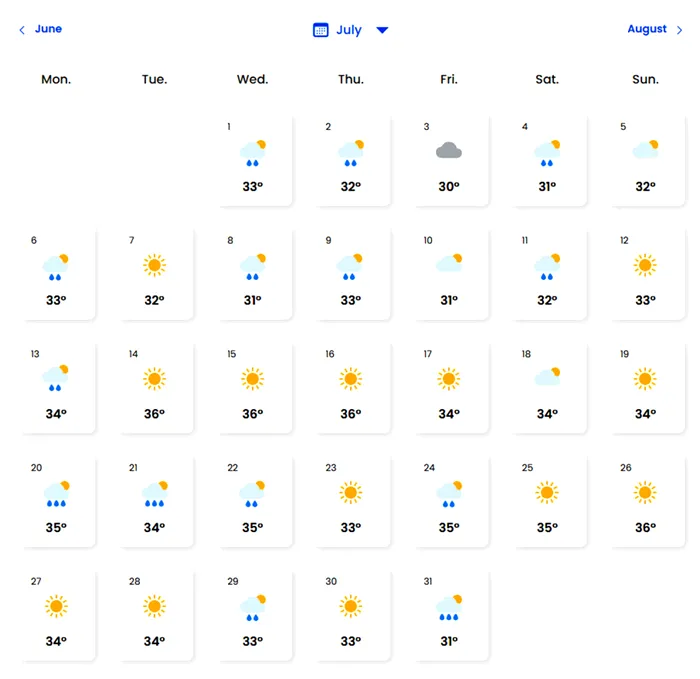Click the partly cloudy icon on July 18
The width and height of the screenshot is (700, 679).
[547, 377]
